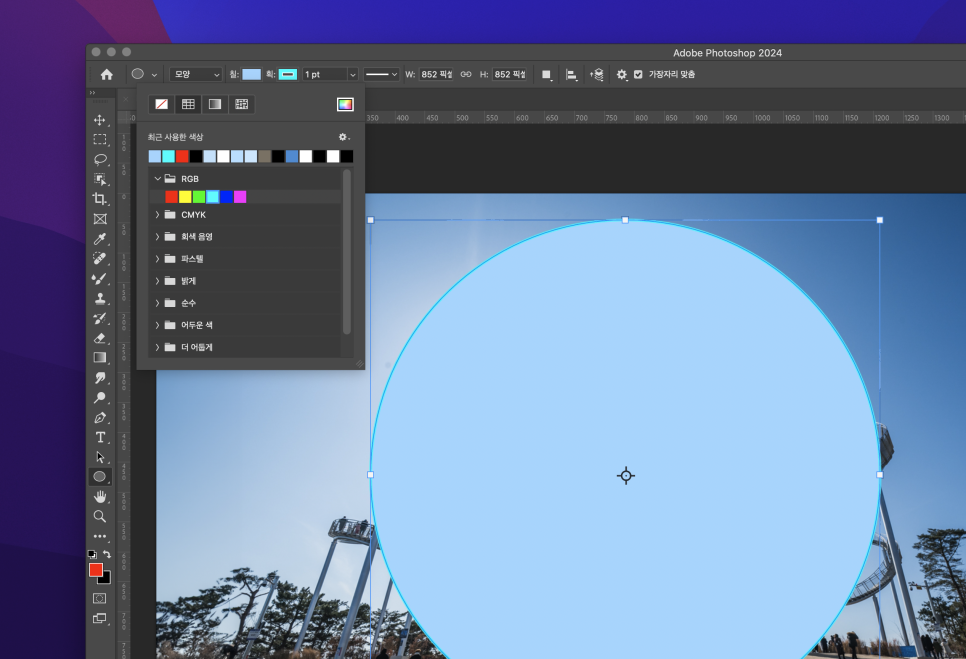966x659 pixels.
Task: Pick the magenta swatch in RGB folder
Action: click(x=240, y=196)
